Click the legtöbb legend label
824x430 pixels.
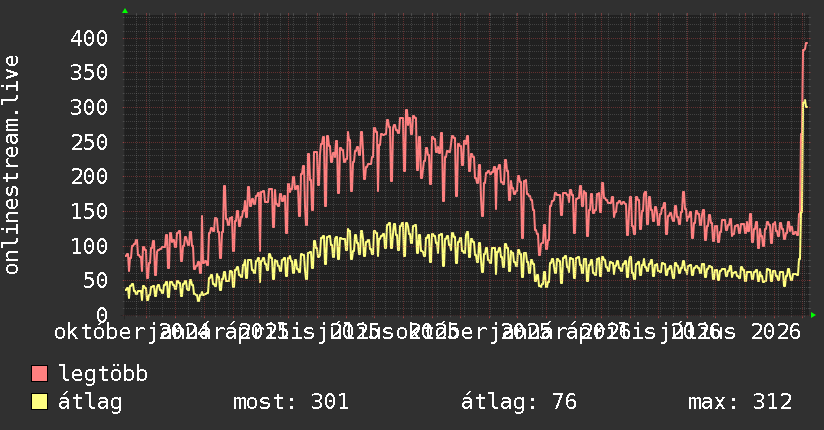pos(103,374)
